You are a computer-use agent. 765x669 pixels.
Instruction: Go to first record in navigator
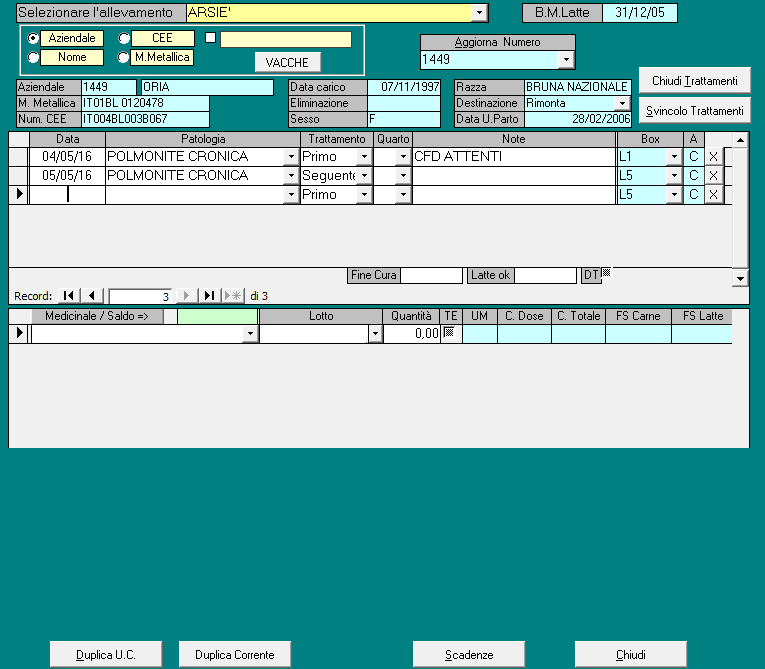(68, 296)
